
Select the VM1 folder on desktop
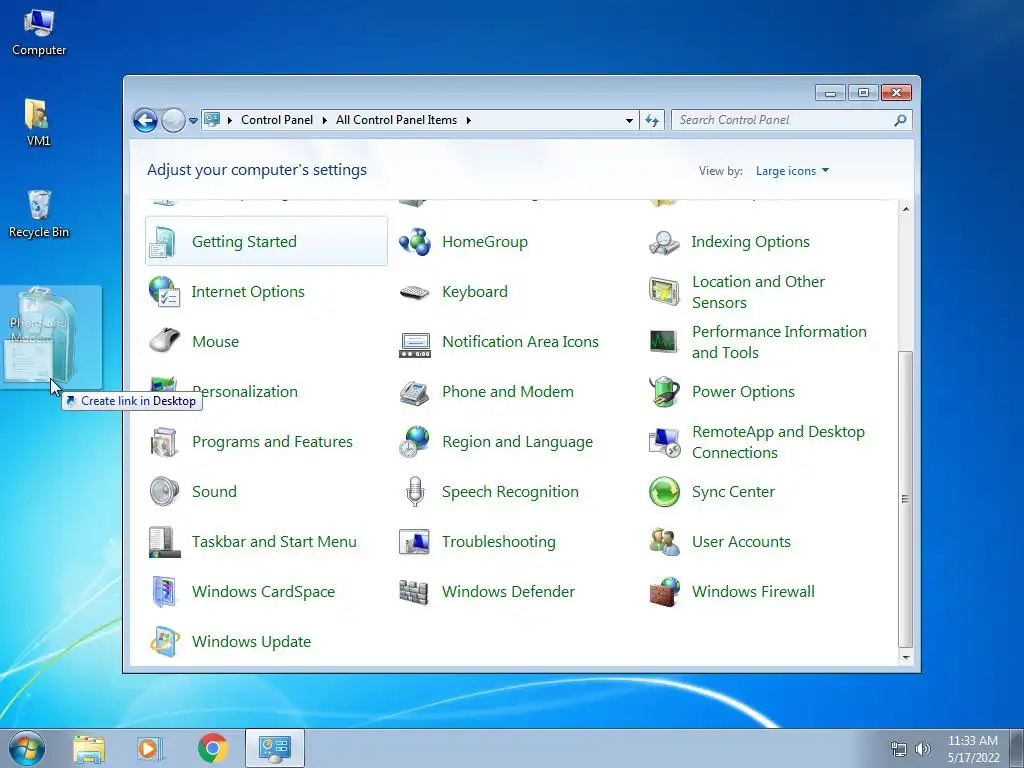(38, 123)
